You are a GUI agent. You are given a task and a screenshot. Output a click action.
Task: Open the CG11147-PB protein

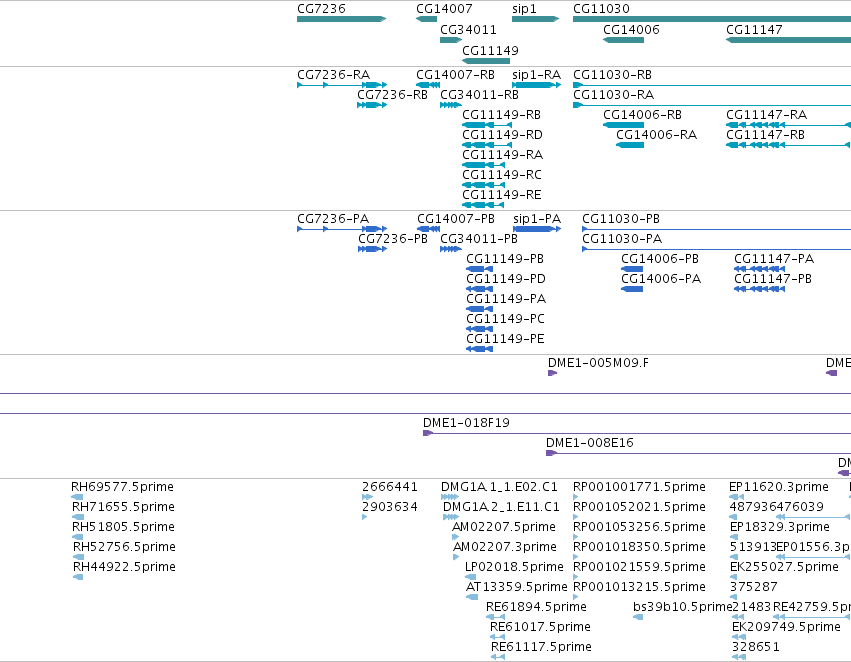[759, 289]
